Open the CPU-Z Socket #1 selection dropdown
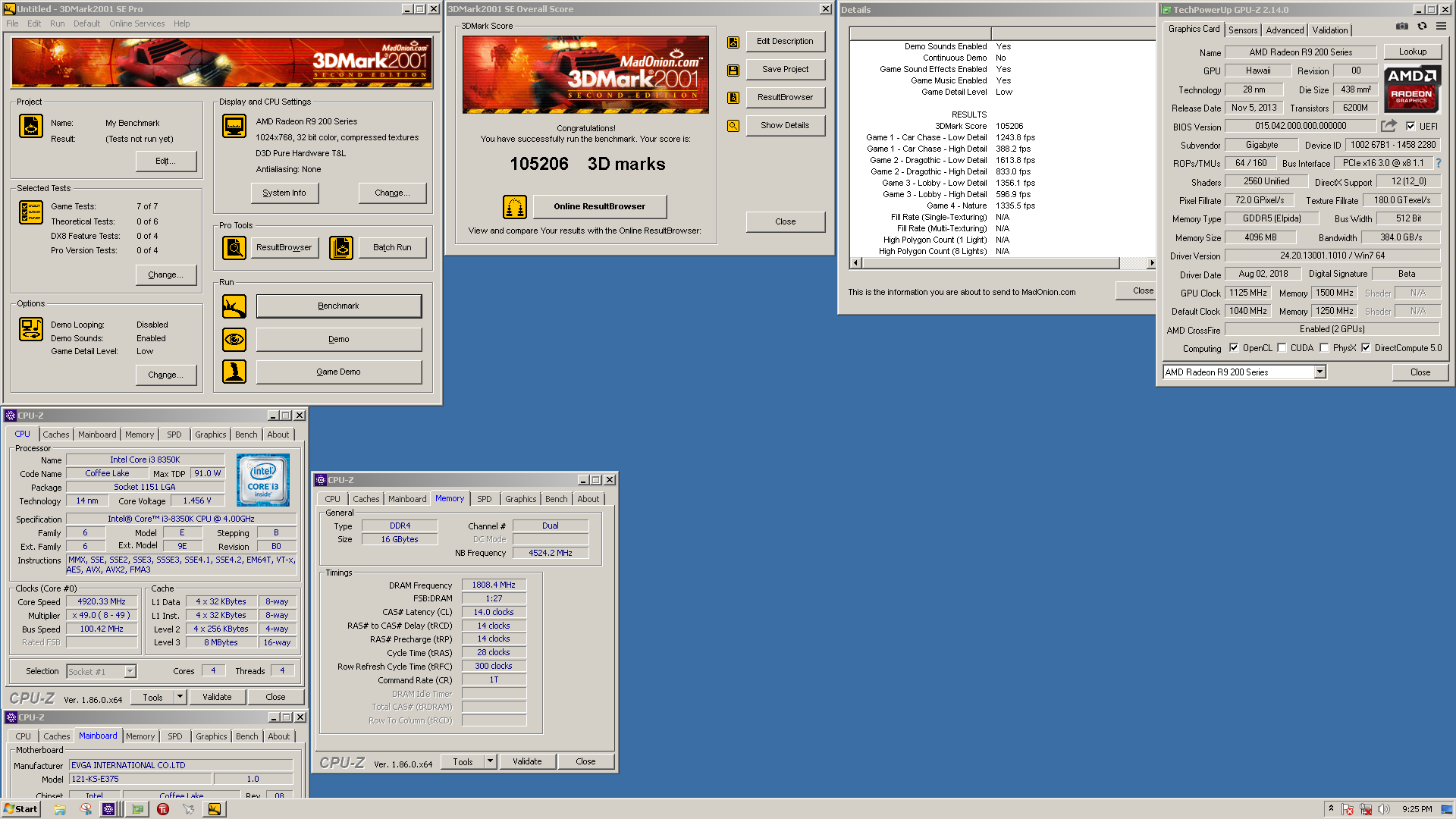 [130, 671]
